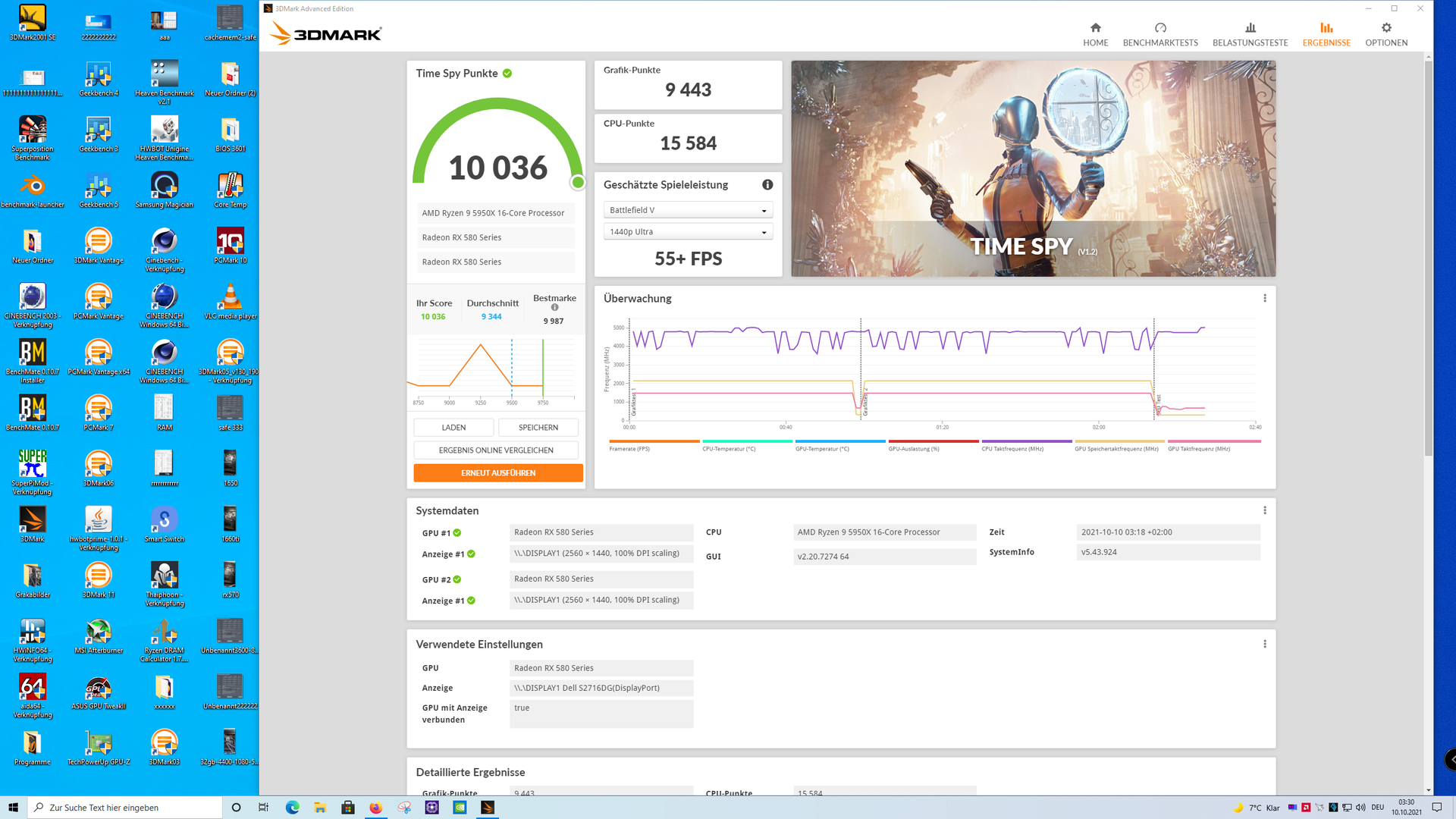Open VLC media player desktop icon

(x=231, y=301)
